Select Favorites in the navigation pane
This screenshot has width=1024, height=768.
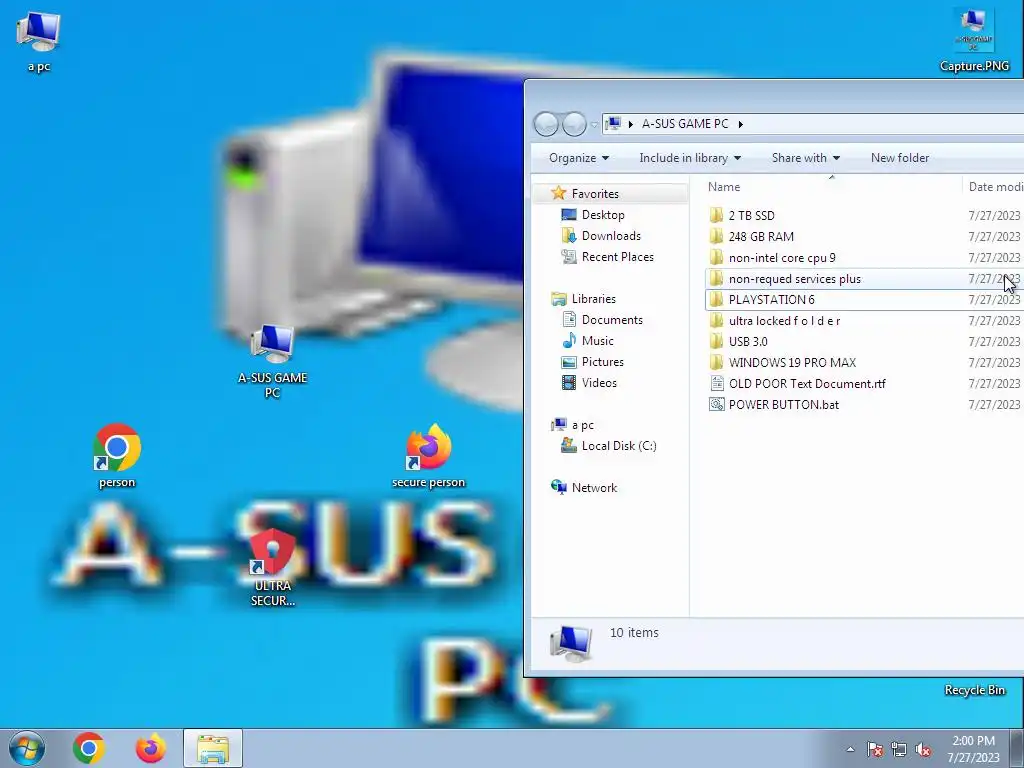point(594,194)
